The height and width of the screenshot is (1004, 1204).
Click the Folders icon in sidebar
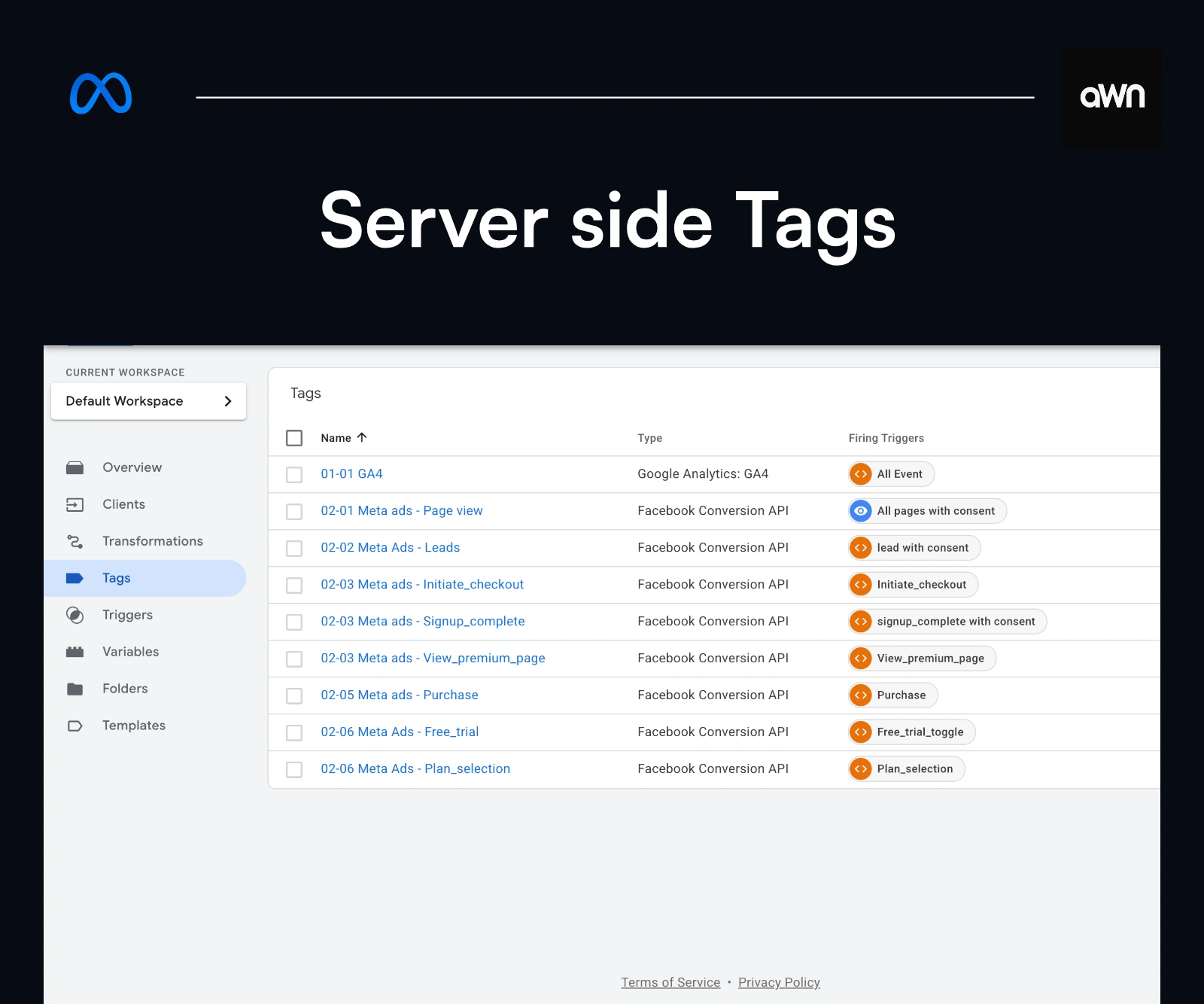(74, 689)
